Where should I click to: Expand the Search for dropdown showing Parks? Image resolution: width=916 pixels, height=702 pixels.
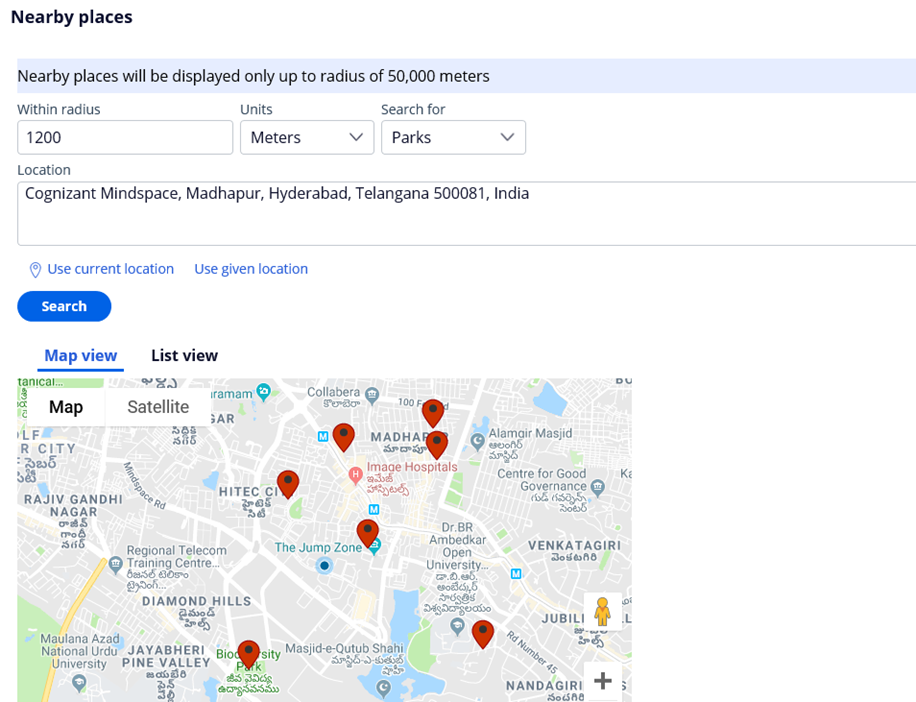click(x=453, y=137)
